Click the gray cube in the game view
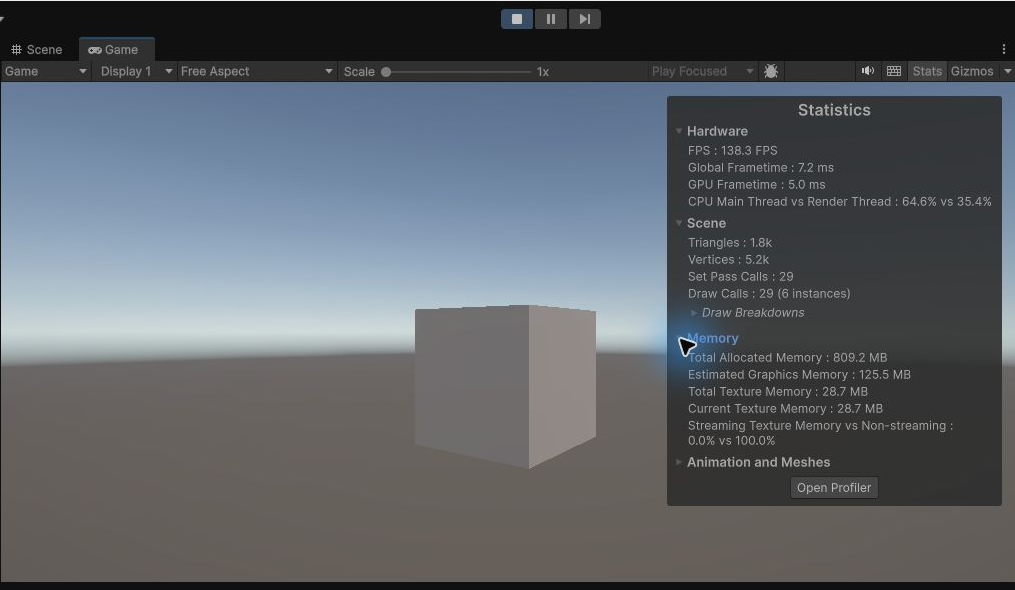The height and width of the screenshot is (590, 1015). pos(505,386)
